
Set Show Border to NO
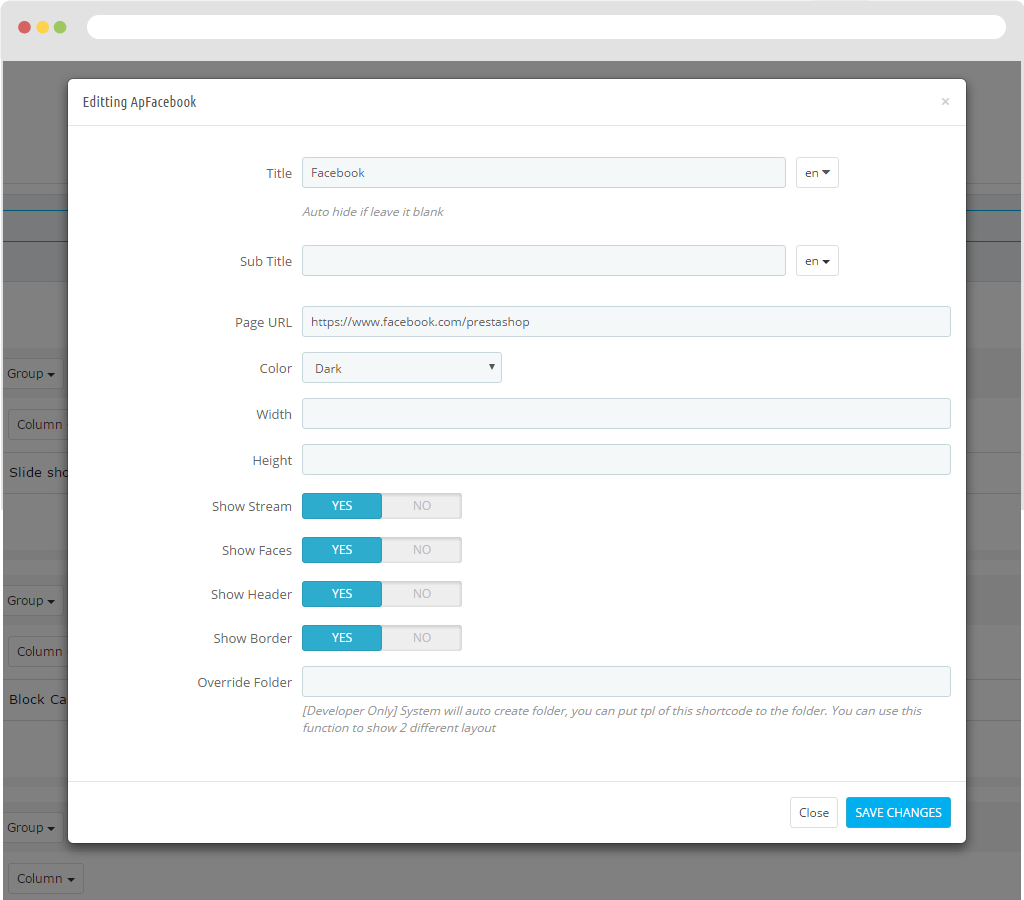coord(422,637)
